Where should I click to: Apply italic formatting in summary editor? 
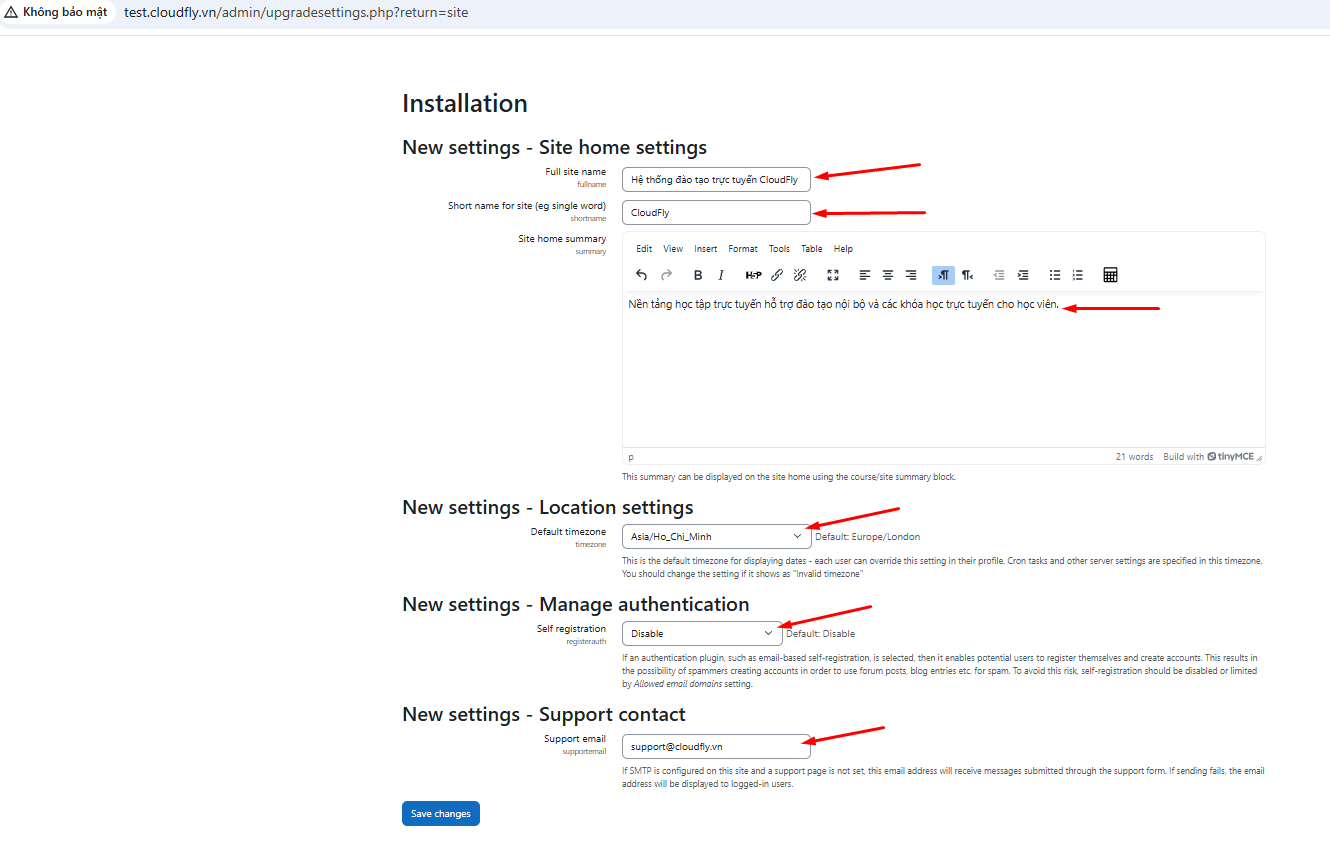[x=721, y=275]
